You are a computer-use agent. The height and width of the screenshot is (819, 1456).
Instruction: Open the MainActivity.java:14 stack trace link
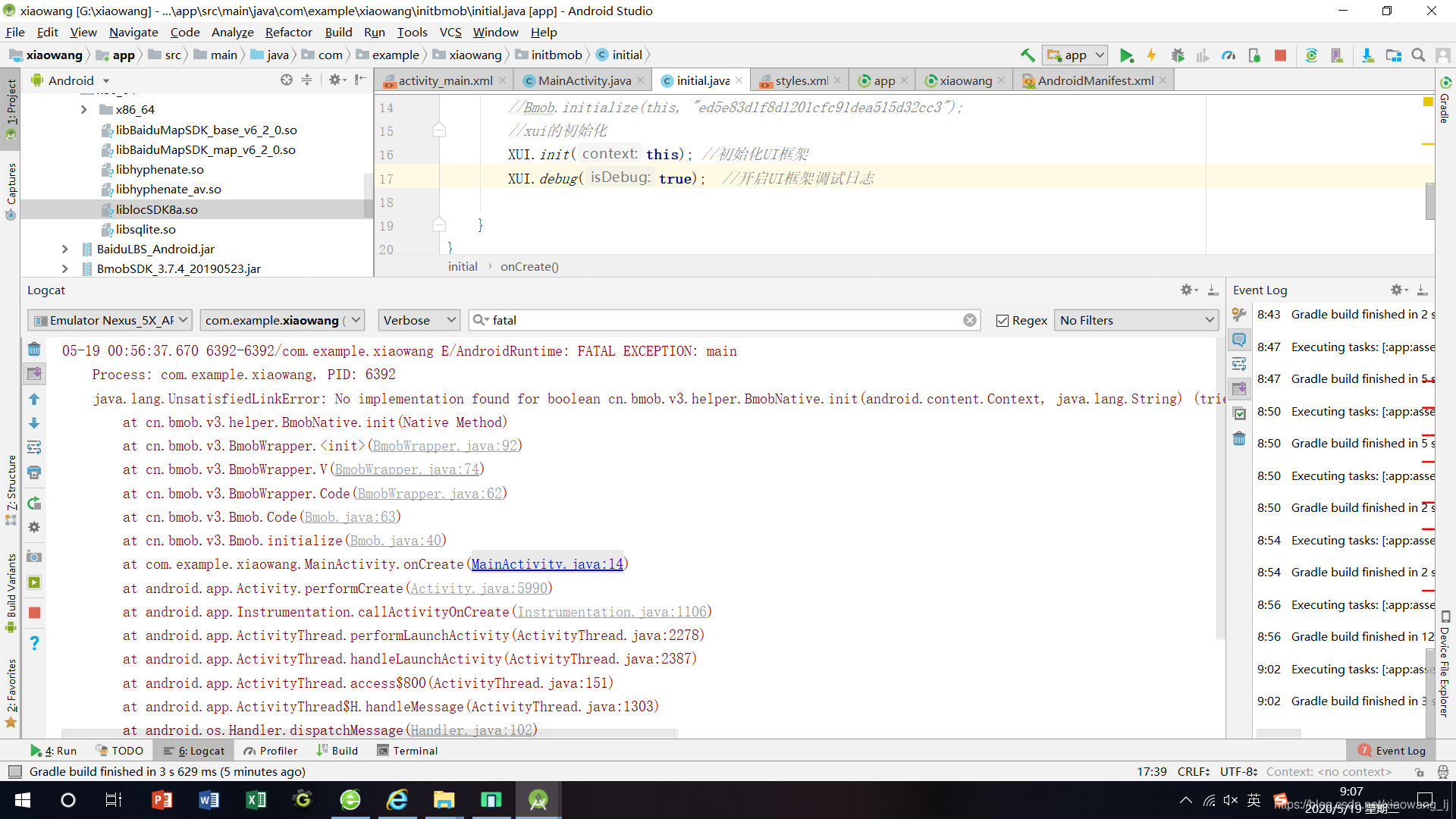coord(547,564)
